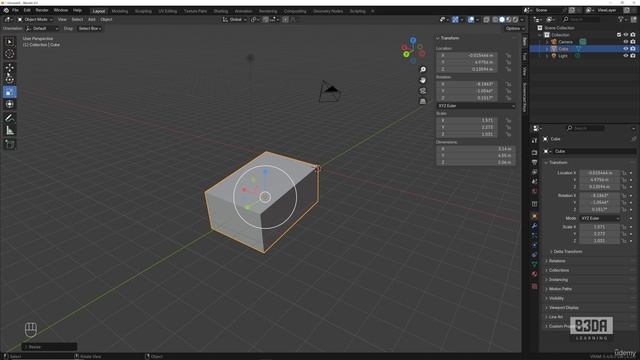Switch to the Modeling workspace tab
This screenshot has height=360, width=640.
click(120, 11)
